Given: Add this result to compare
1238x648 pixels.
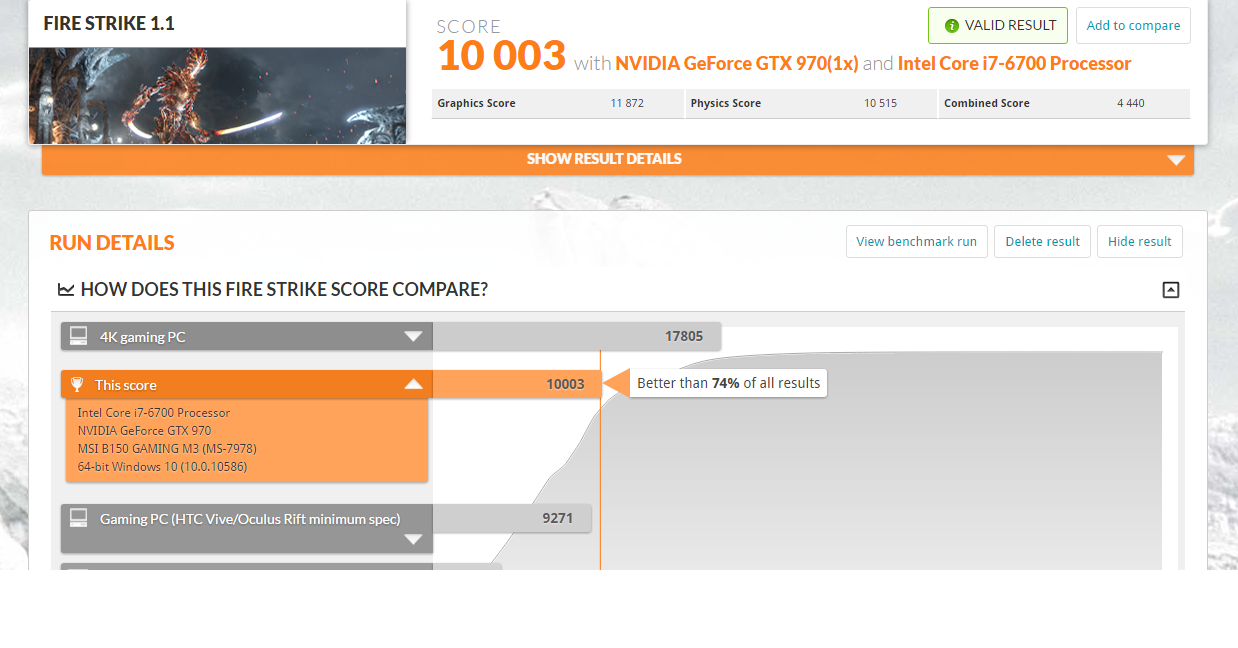Looking at the screenshot, I should click(x=1133, y=26).
